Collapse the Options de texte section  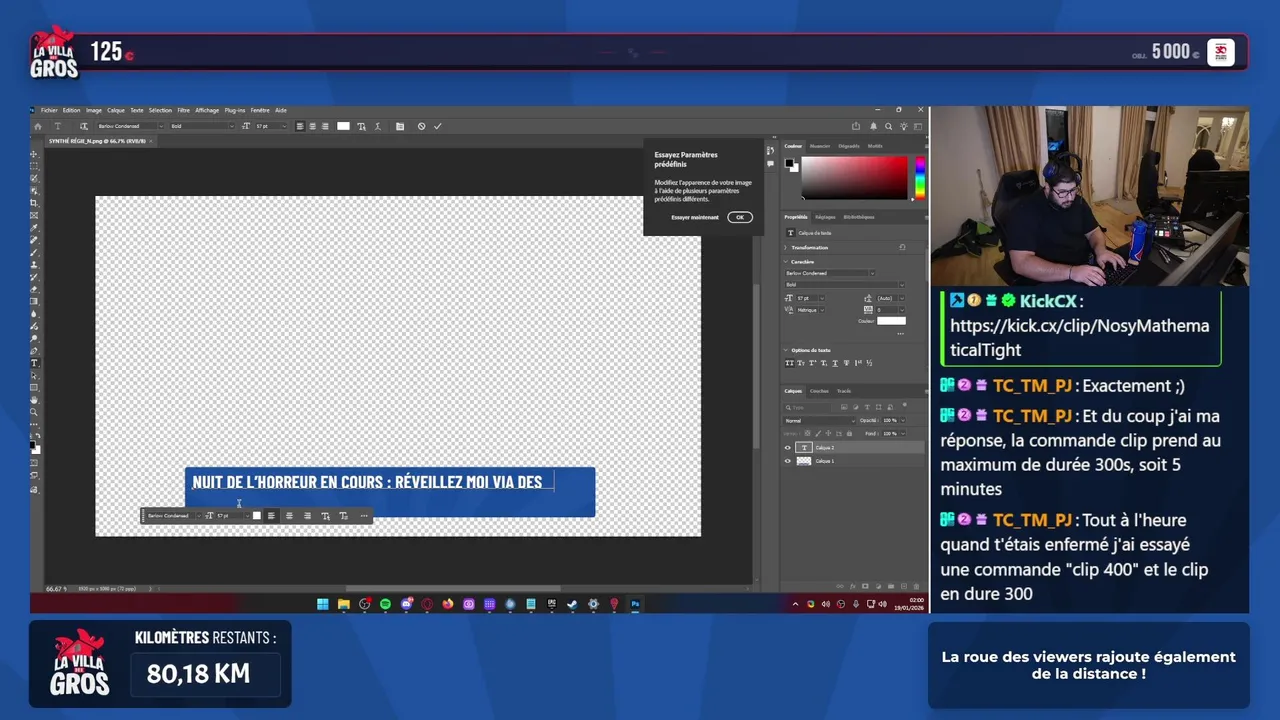pos(786,350)
